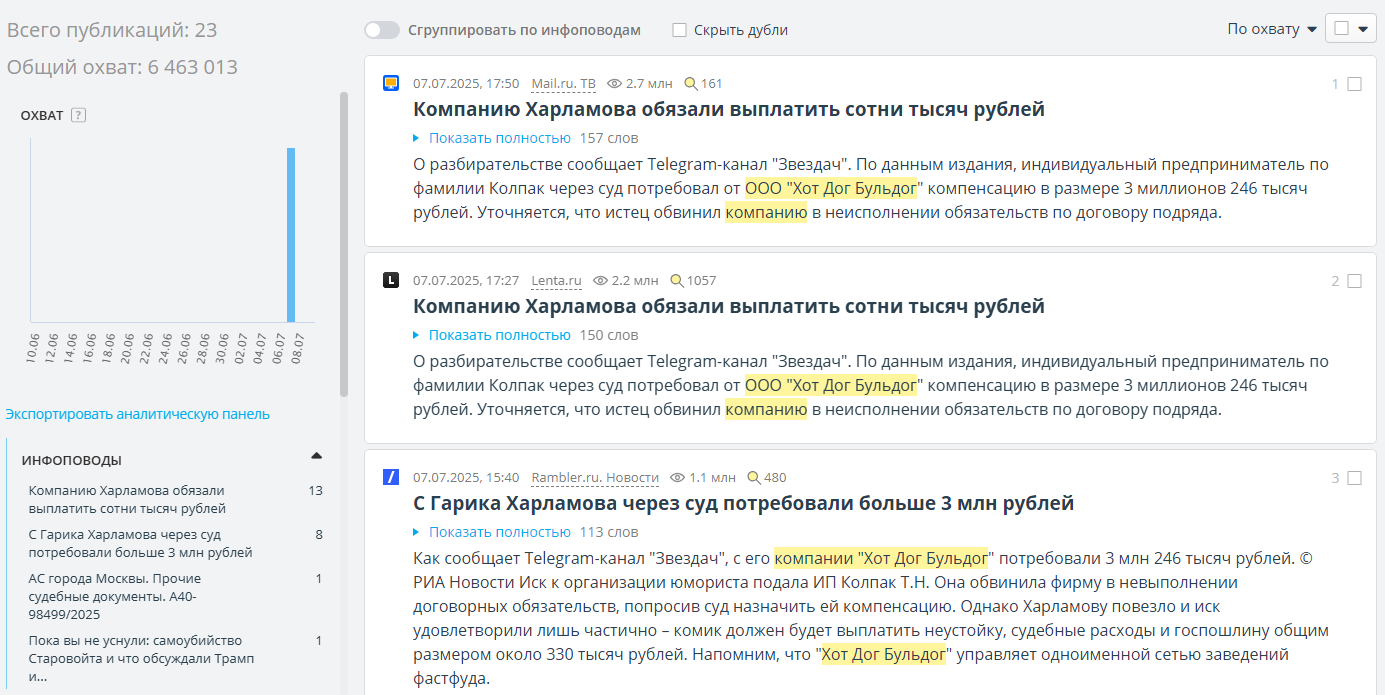Select checkbox of article number 2

point(1354,281)
